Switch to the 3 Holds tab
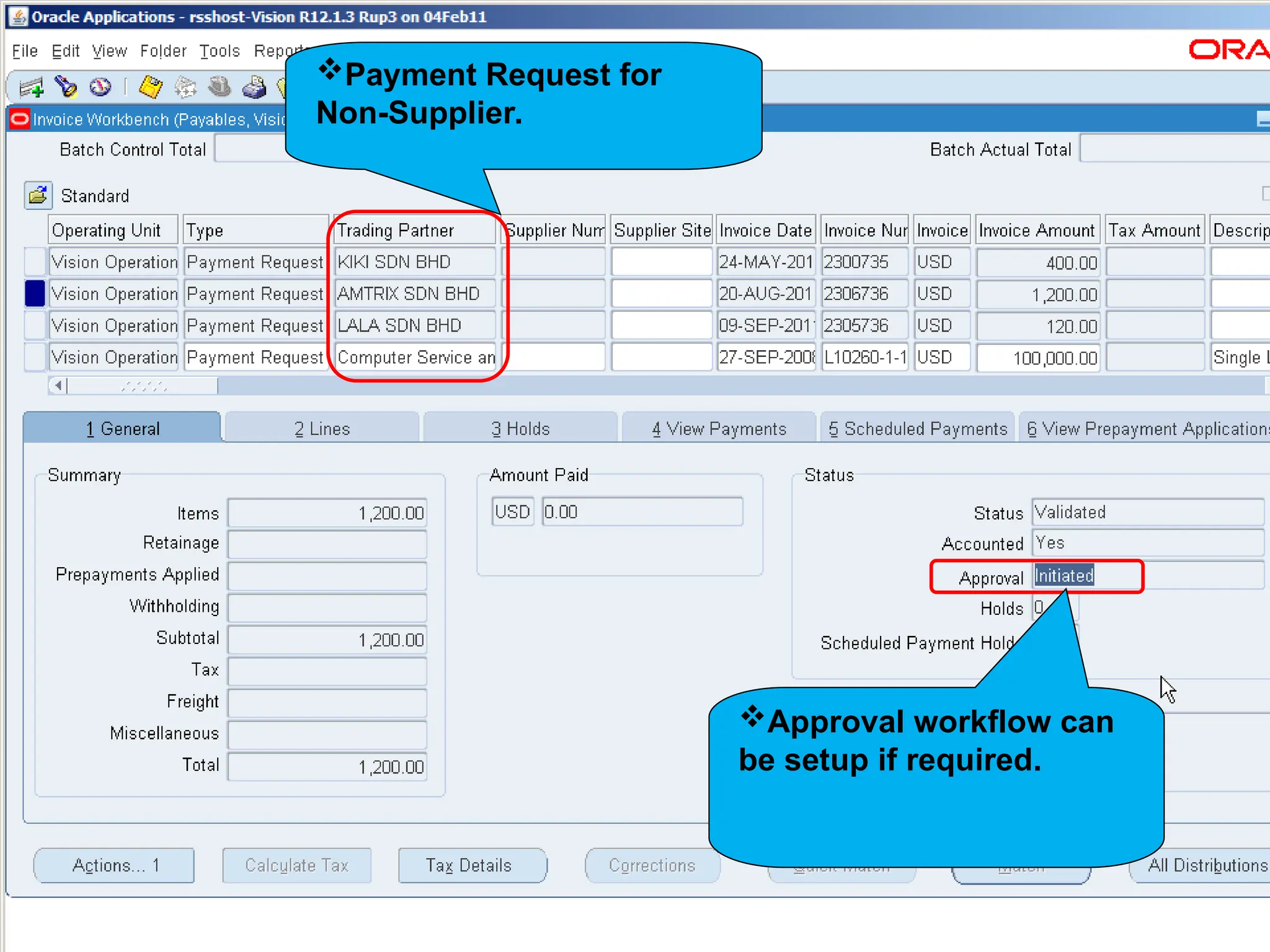Screen dimensions: 1270x952 pyautogui.click(x=520, y=428)
